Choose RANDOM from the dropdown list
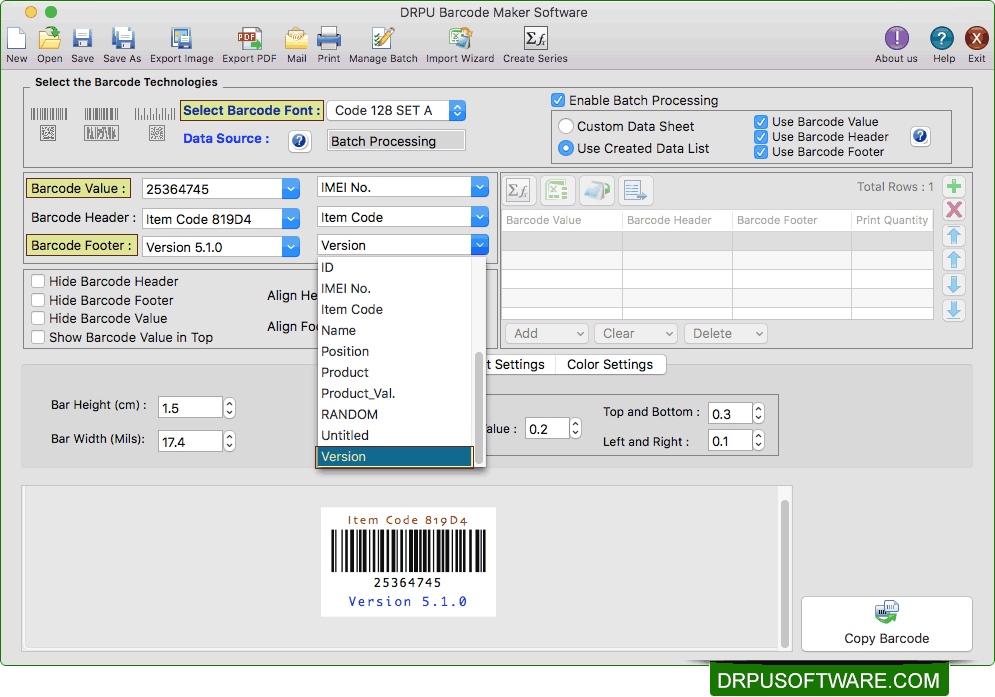 tap(395, 414)
